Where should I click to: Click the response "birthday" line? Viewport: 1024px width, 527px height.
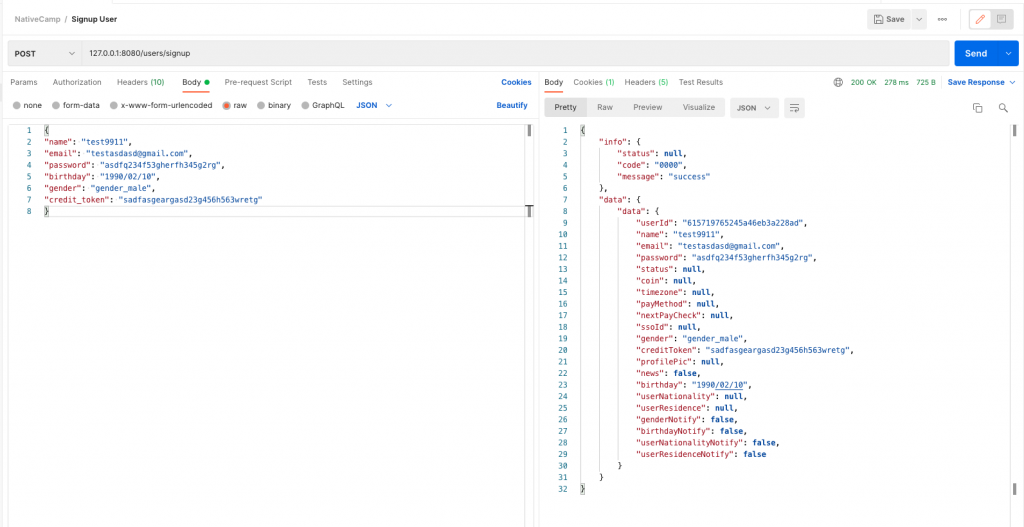tap(695, 385)
